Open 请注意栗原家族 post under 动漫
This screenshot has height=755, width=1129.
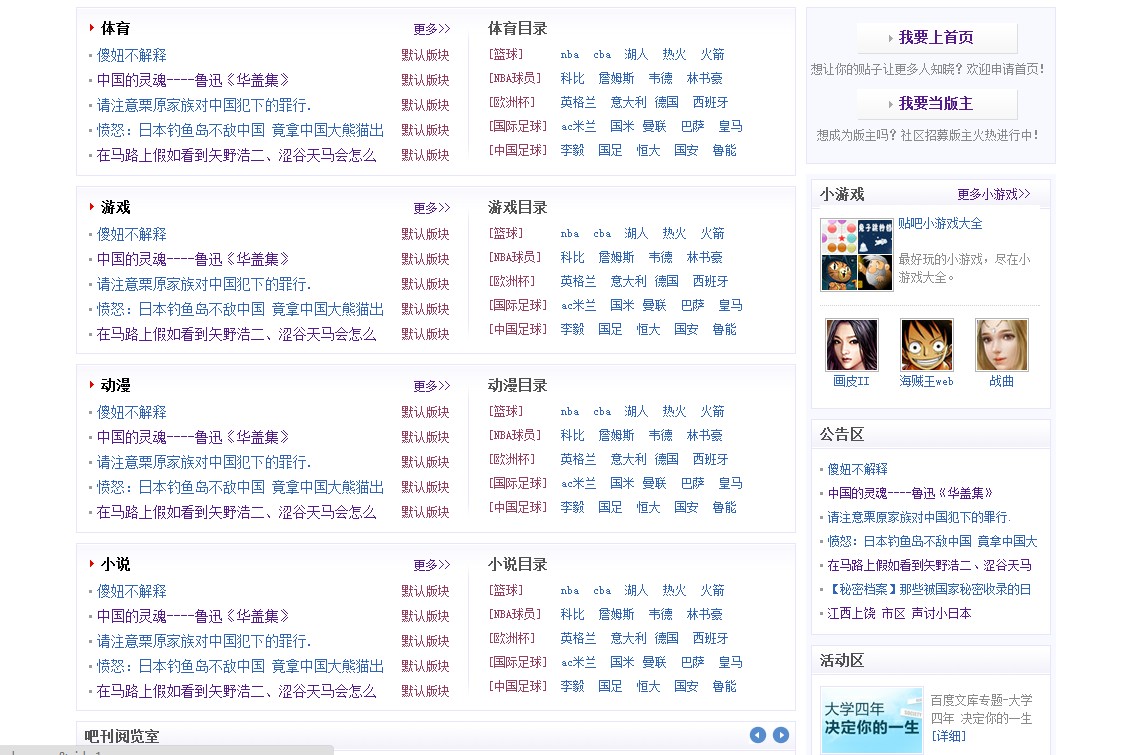point(204,462)
